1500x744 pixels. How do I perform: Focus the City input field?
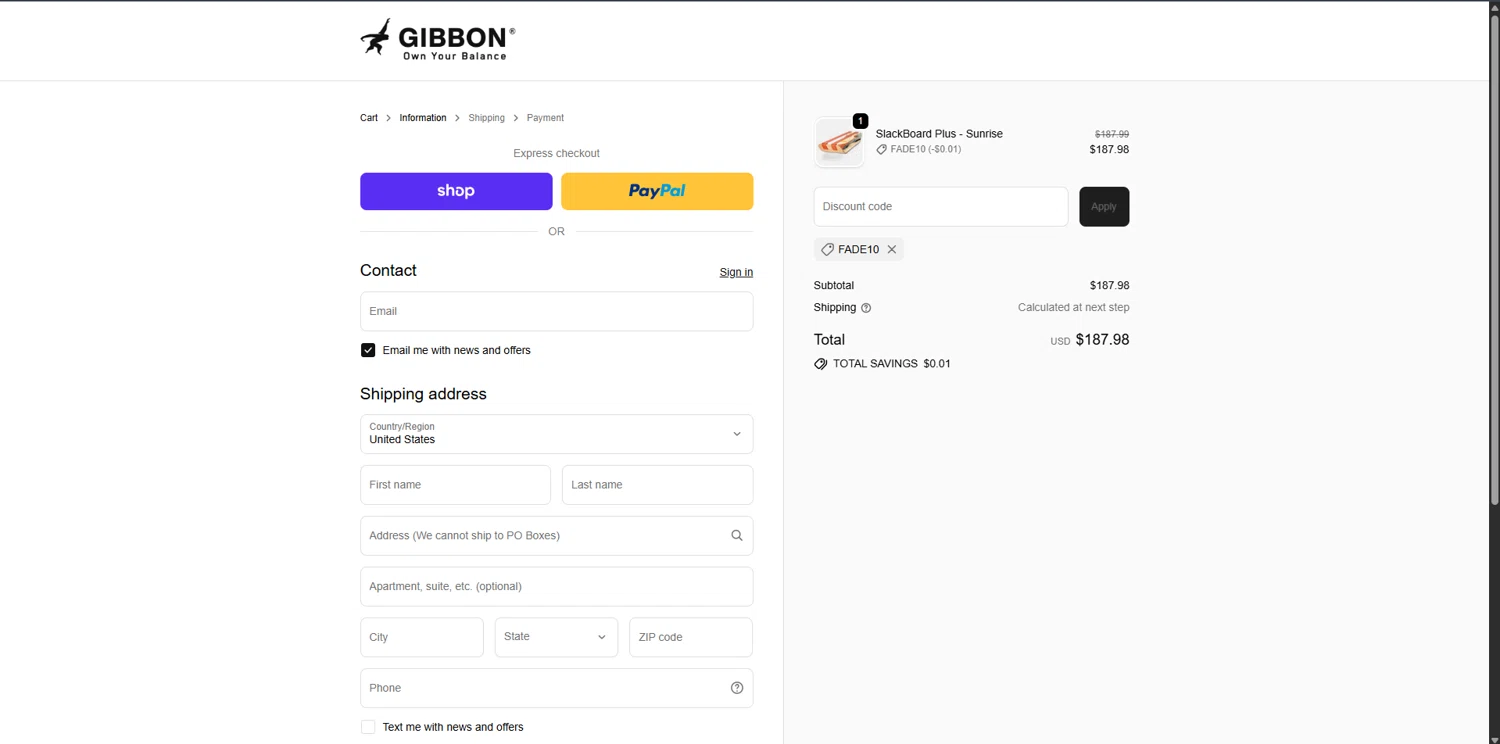click(x=422, y=637)
